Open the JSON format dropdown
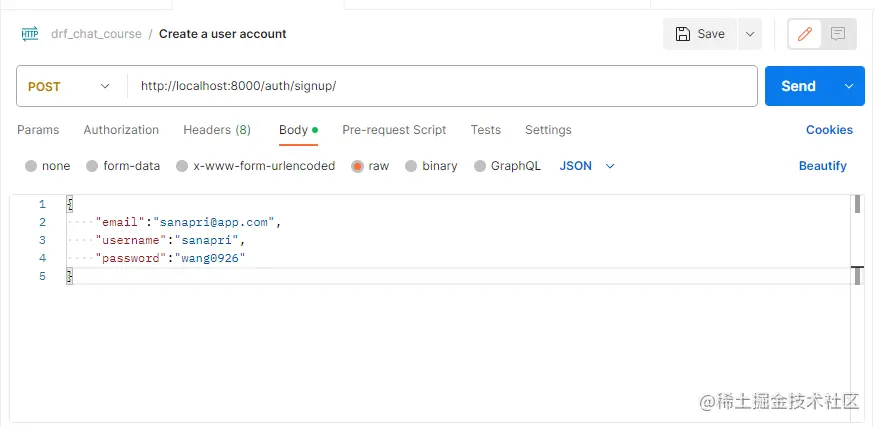The width and height of the screenshot is (875, 427). 587,166
